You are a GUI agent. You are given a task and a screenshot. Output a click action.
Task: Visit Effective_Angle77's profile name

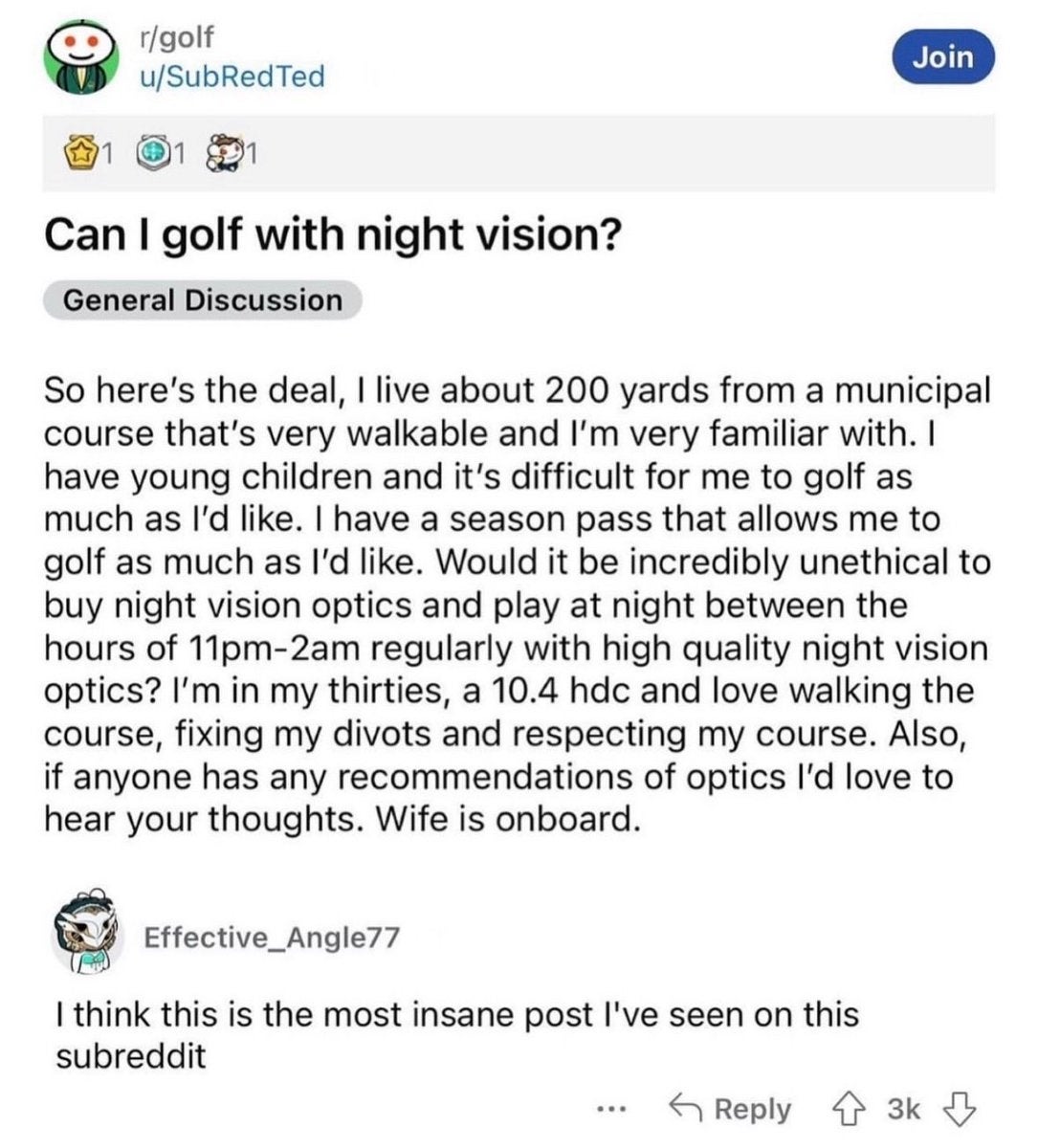pos(271,937)
